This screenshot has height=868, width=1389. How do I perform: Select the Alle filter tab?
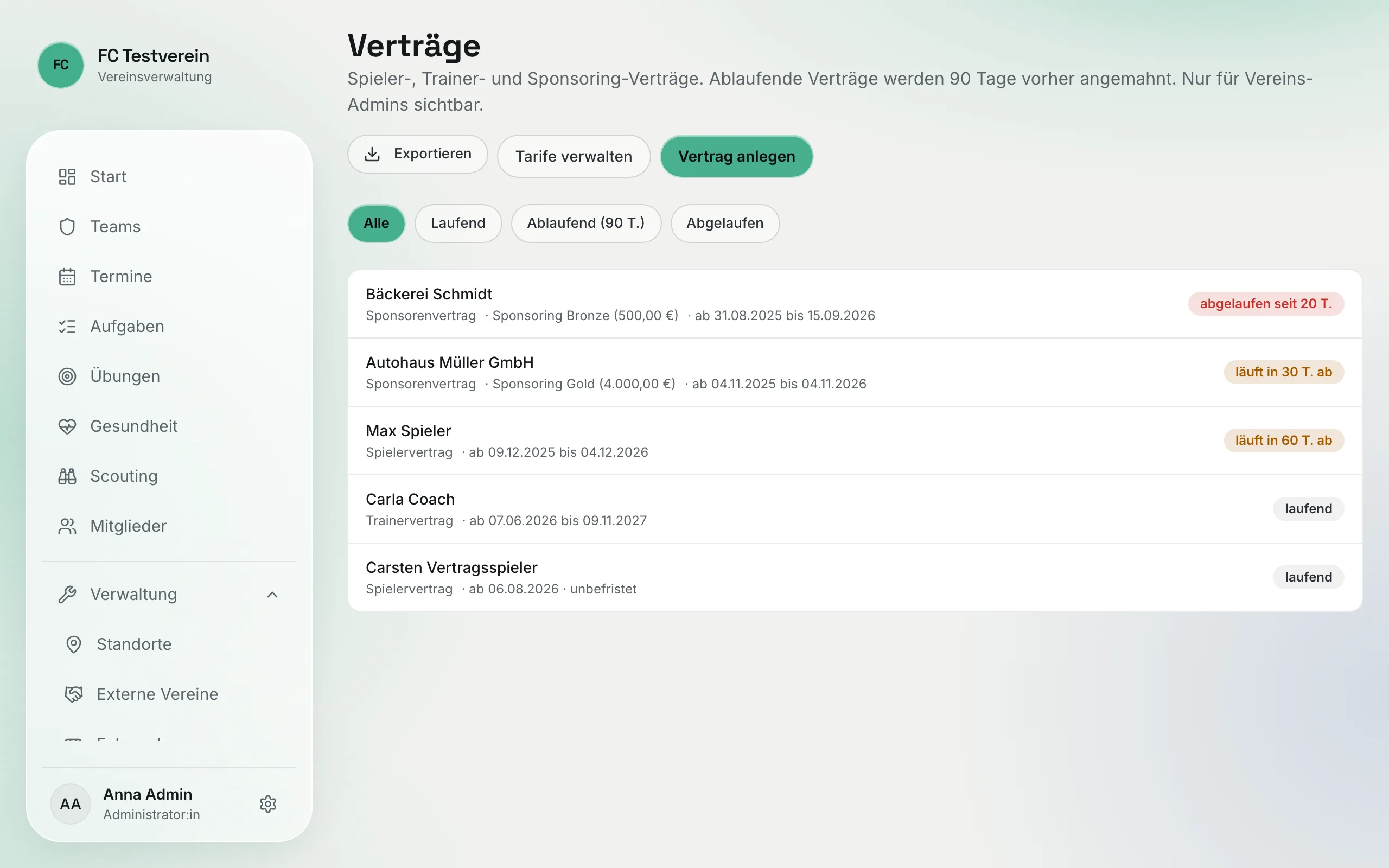[377, 224]
